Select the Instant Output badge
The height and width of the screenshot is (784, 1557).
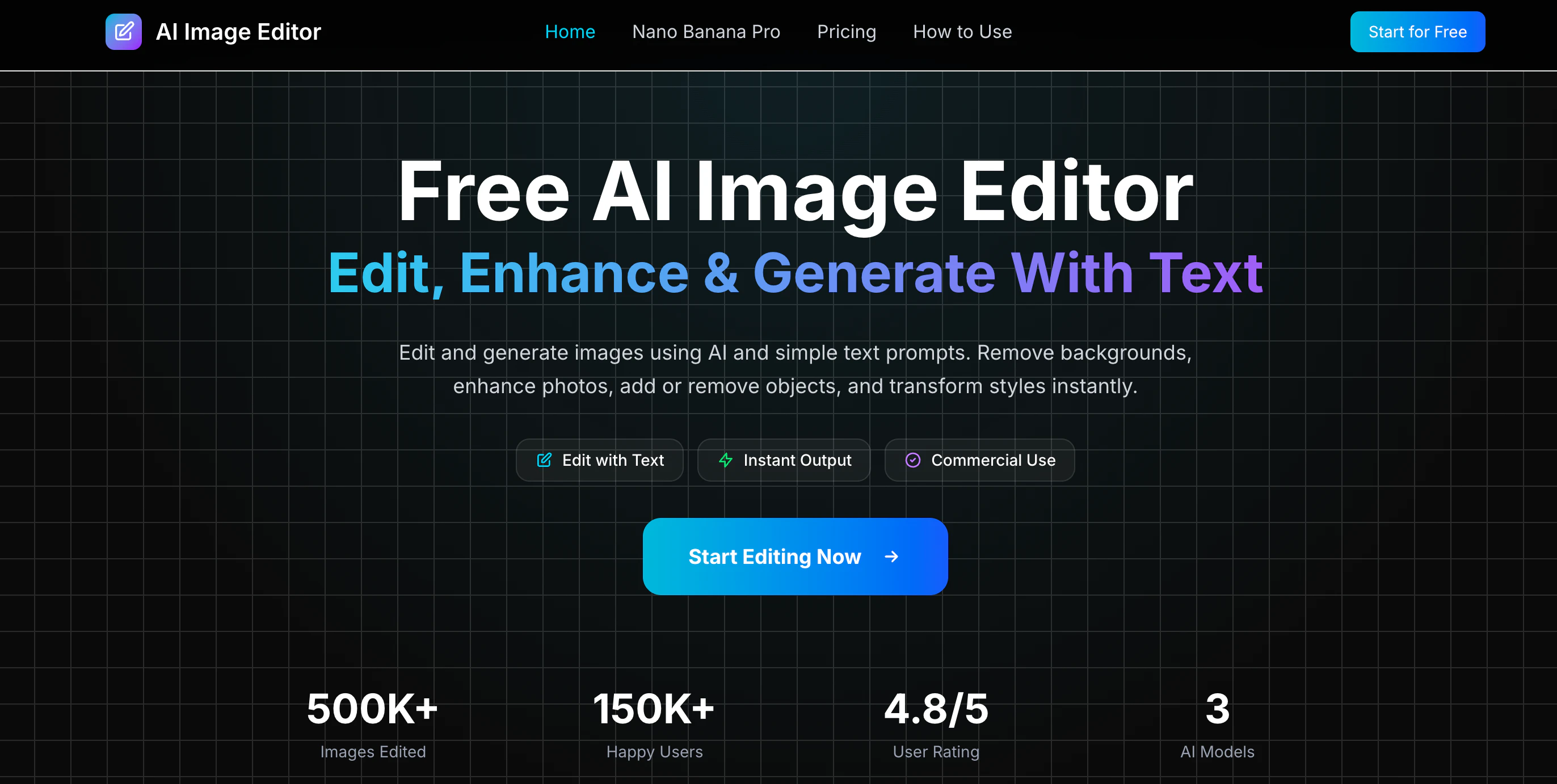pos(784,460)
